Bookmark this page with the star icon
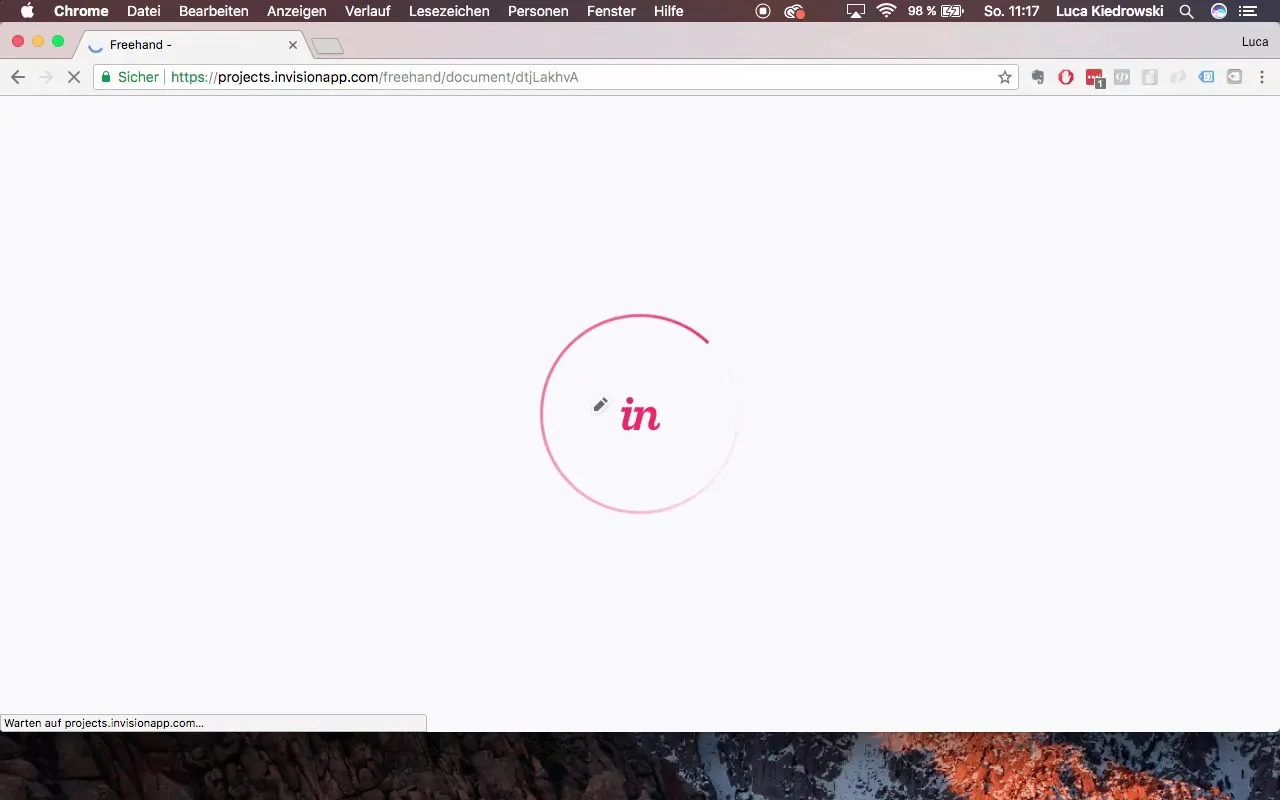1280x800 pixels. coord(1005,77)
